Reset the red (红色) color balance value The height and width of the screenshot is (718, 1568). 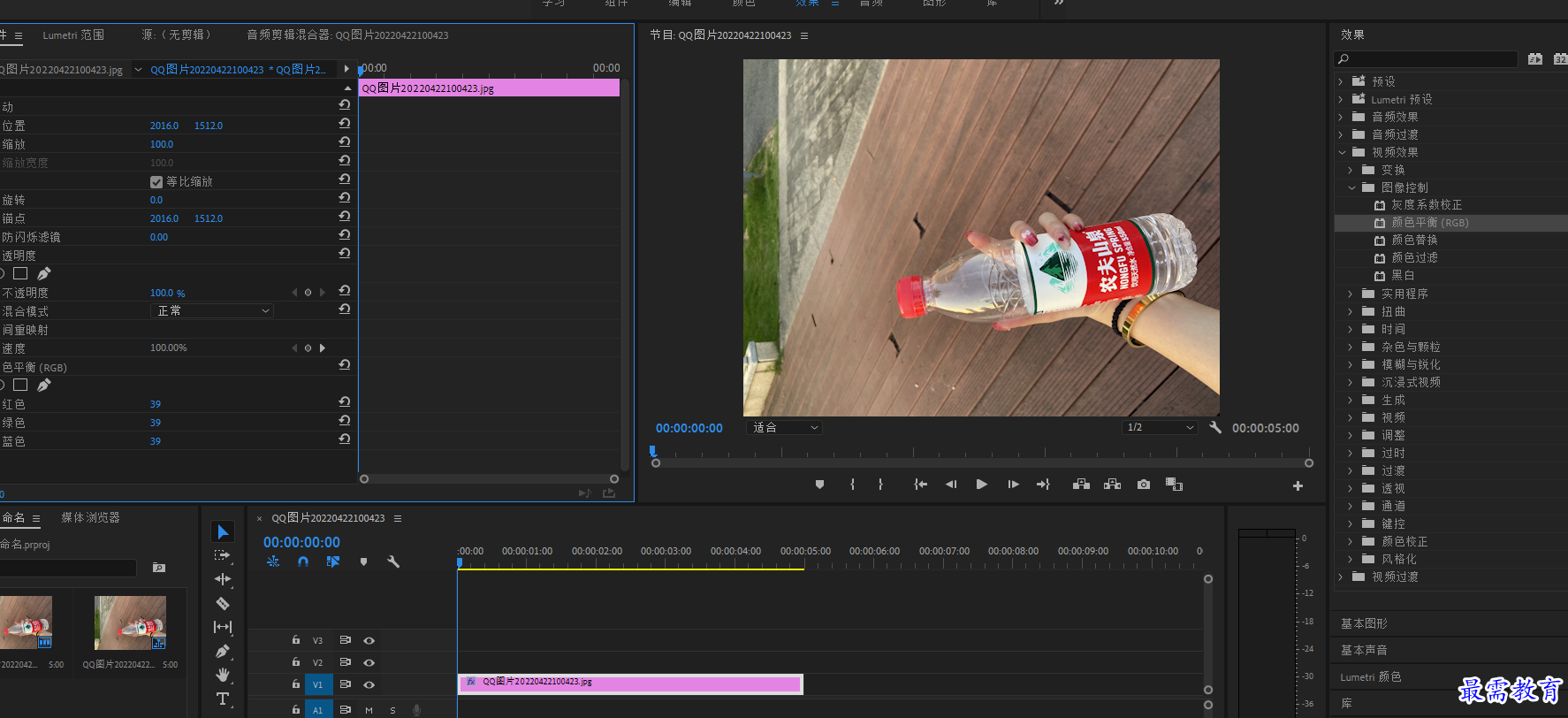pos(345,401)
